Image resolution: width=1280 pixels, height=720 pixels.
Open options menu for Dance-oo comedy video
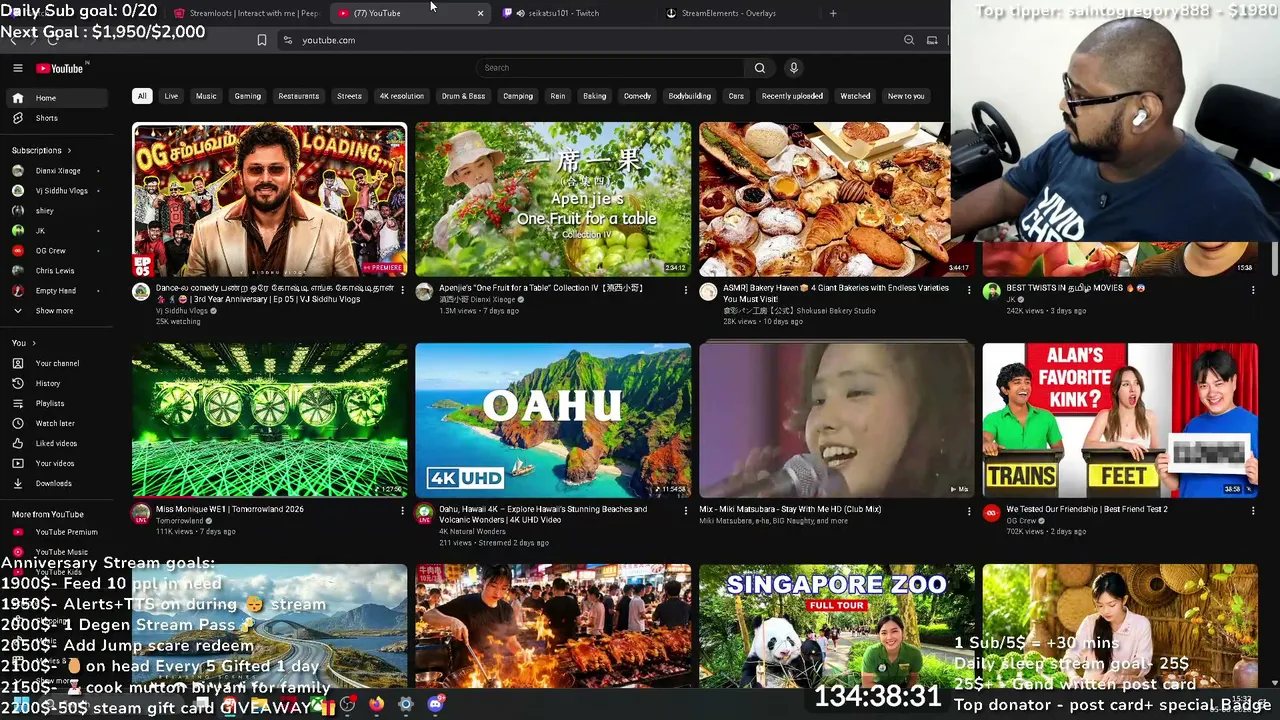click(402, 290)
